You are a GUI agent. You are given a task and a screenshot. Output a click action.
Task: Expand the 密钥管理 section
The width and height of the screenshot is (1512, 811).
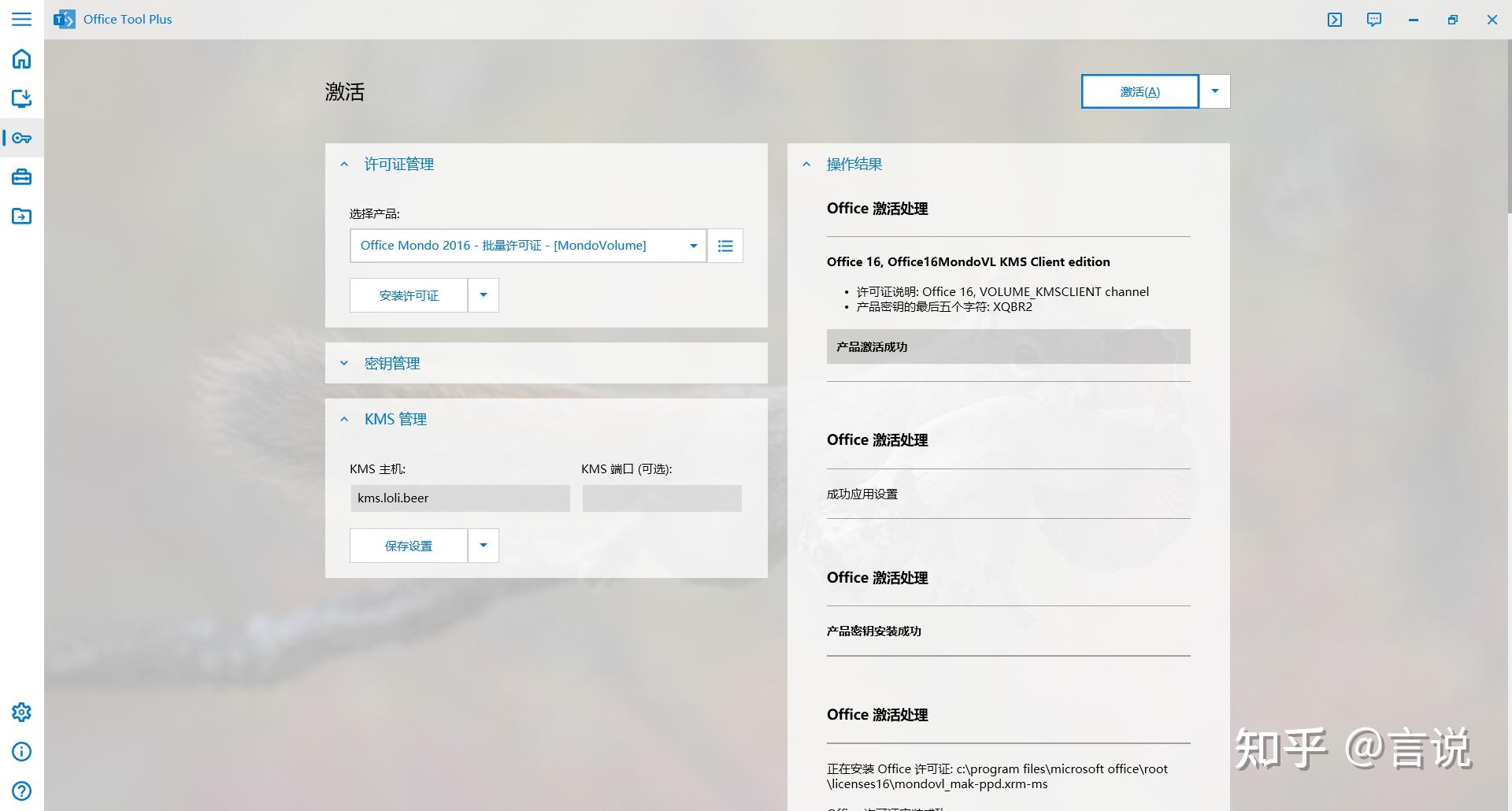point(344,363)
